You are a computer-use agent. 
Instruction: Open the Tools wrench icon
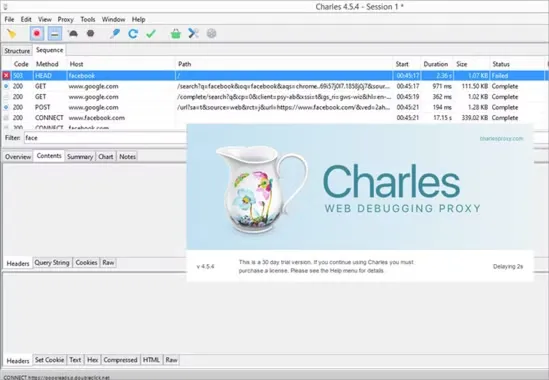pyautogui.click(x=193, y=34)
